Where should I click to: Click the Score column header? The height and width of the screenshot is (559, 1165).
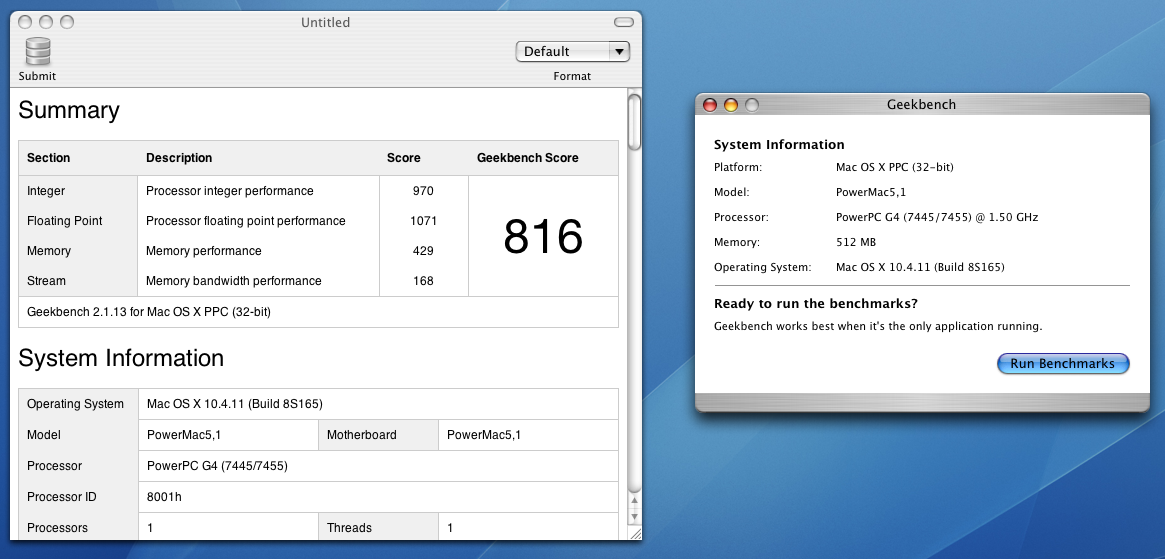[403, 158]
